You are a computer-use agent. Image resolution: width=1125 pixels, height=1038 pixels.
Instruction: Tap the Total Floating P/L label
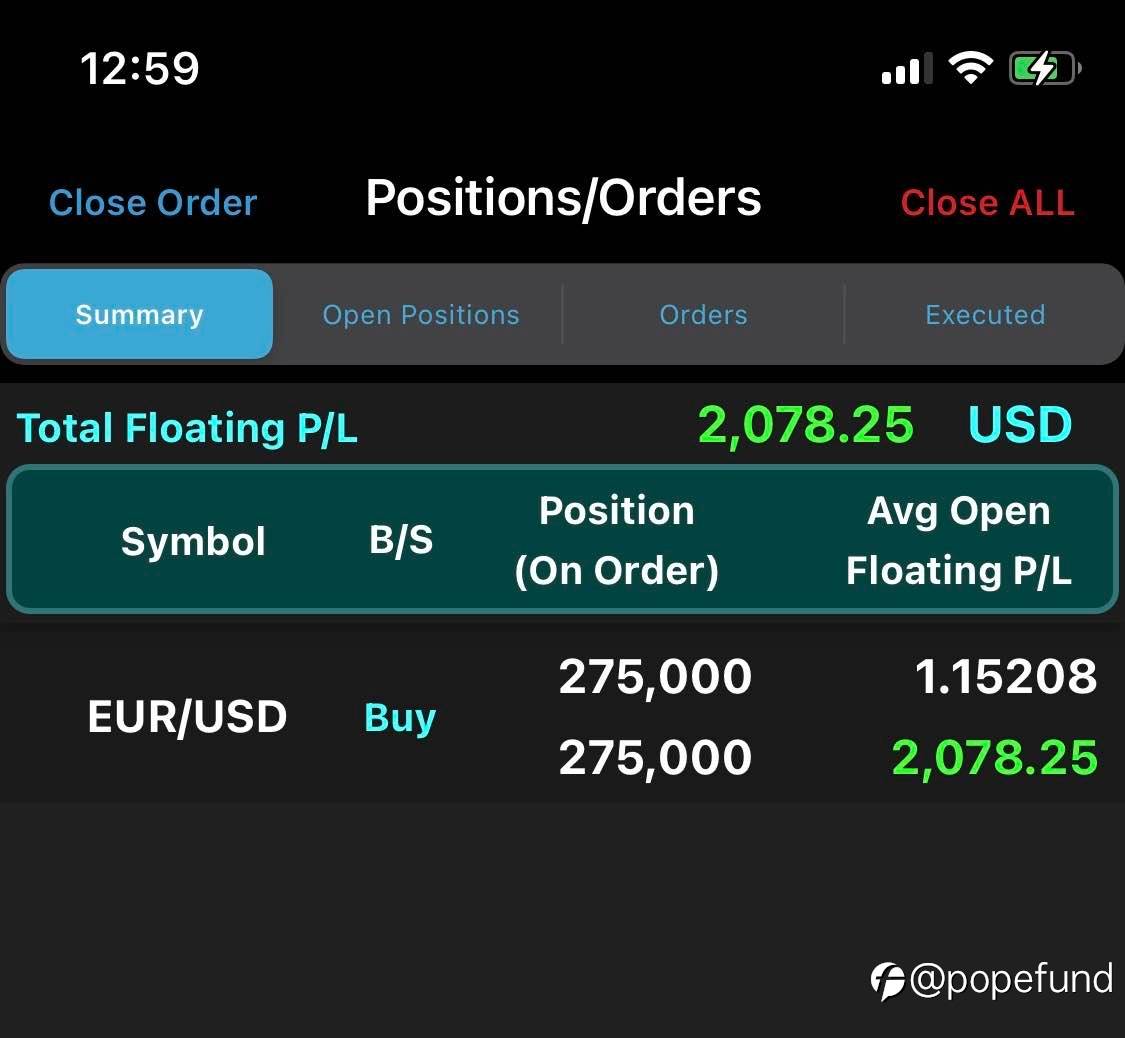pos(187,428)
